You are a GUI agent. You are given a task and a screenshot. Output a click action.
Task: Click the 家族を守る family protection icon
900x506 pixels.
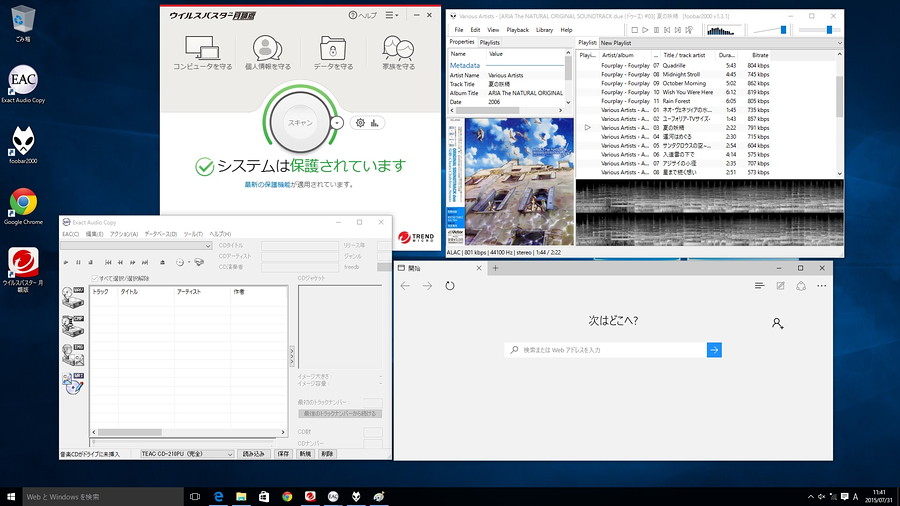397,48
